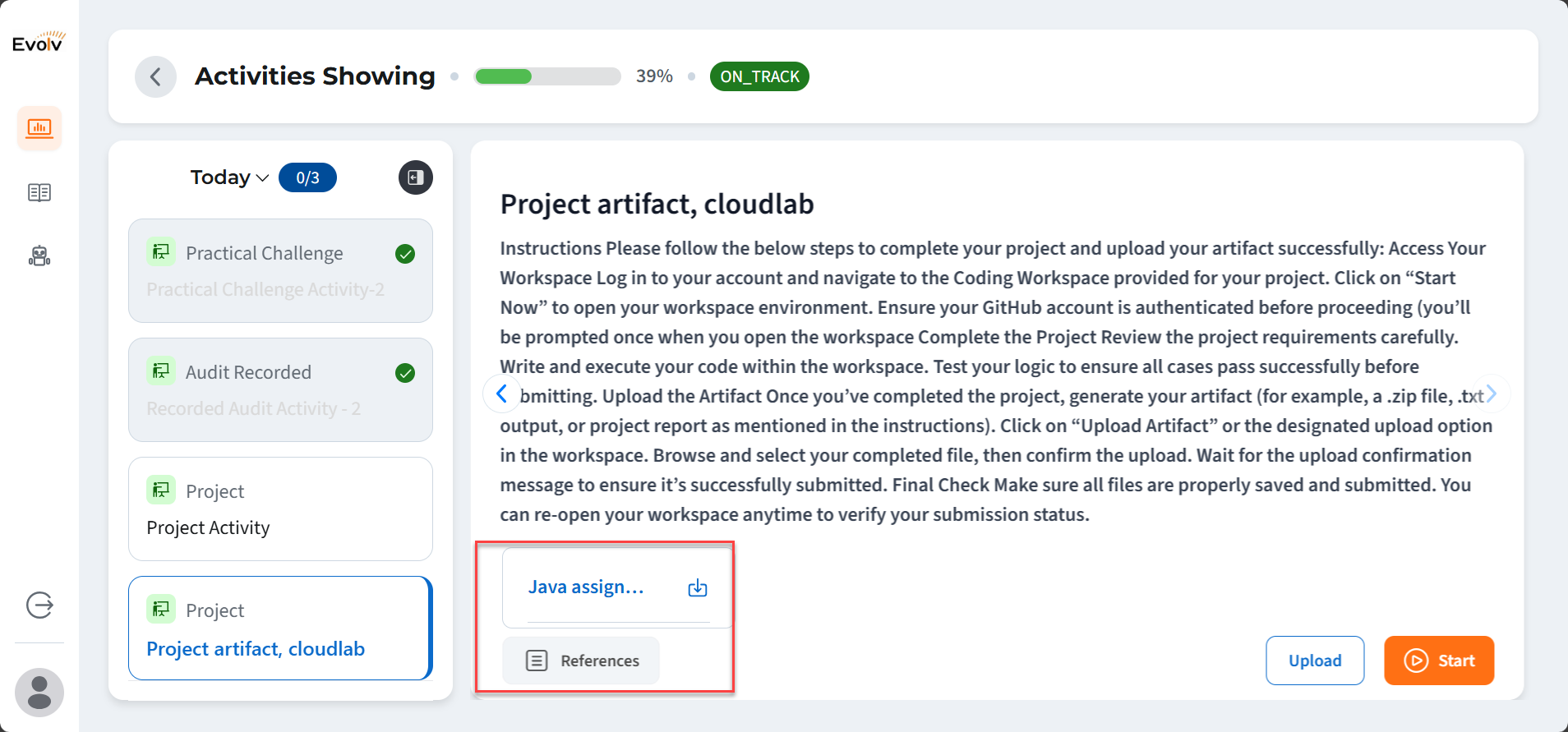Download the Java assignment file

click(697, 587)
